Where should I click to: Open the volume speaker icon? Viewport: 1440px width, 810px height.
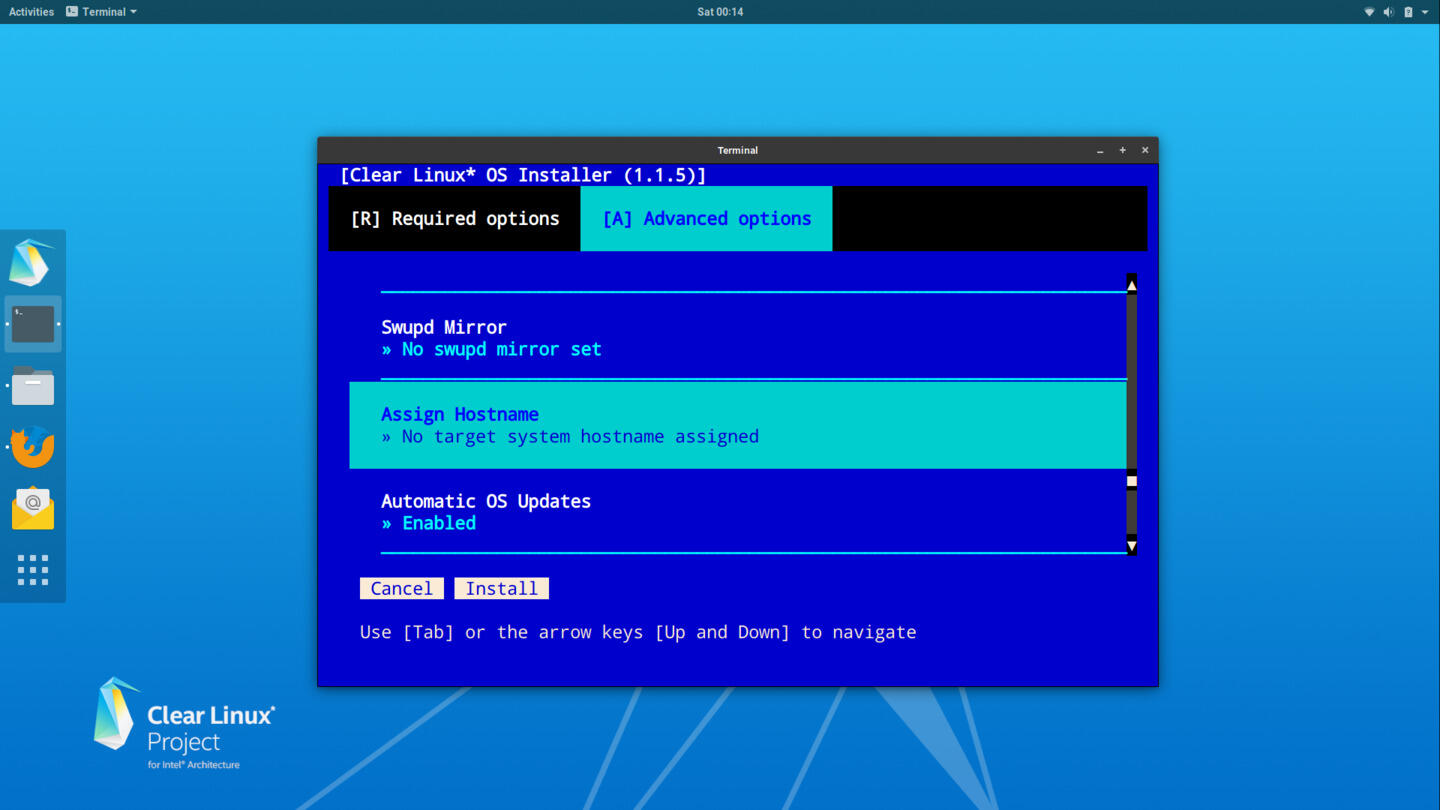tap(1388, 12)
